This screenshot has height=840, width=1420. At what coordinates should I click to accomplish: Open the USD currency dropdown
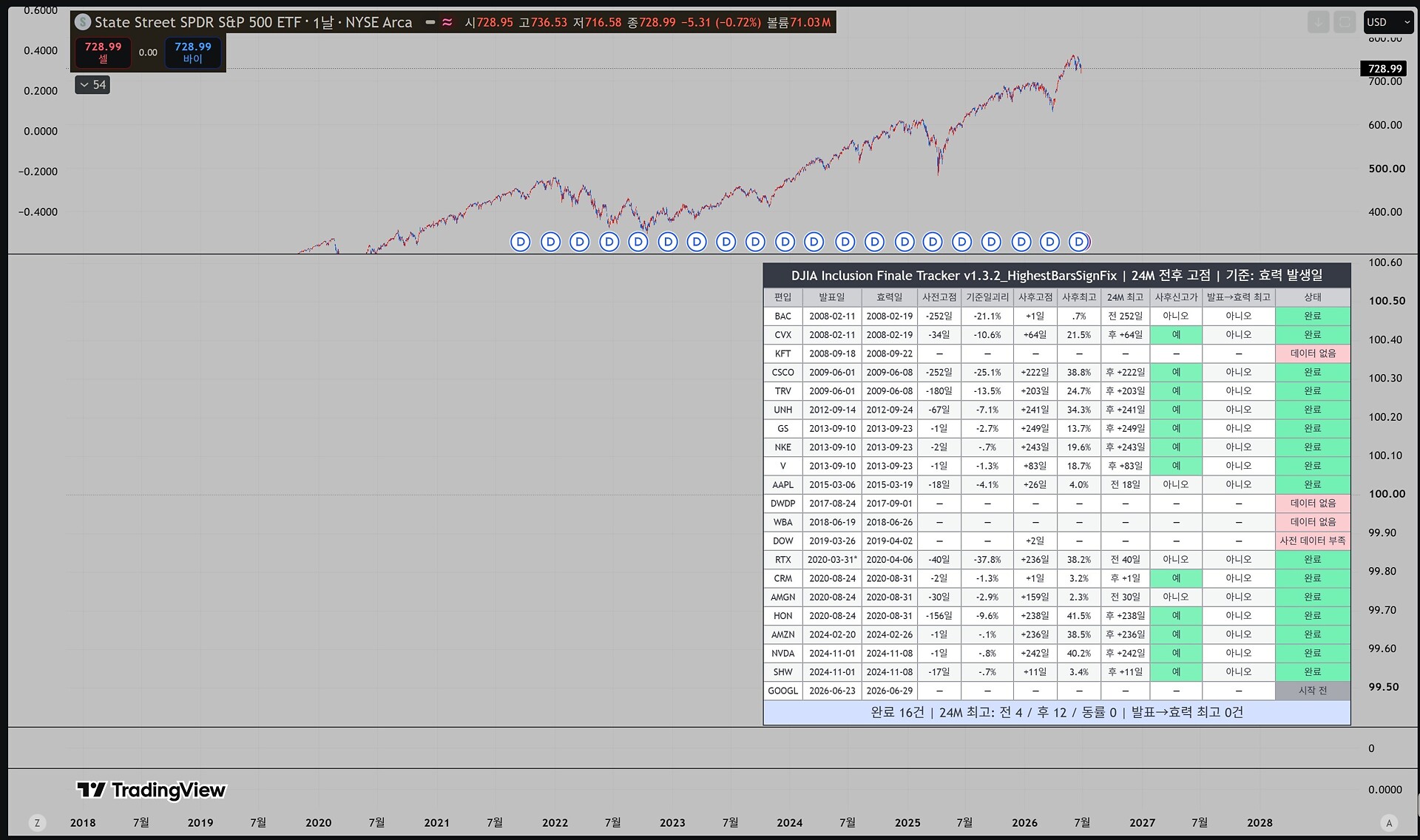(1388, 22)
